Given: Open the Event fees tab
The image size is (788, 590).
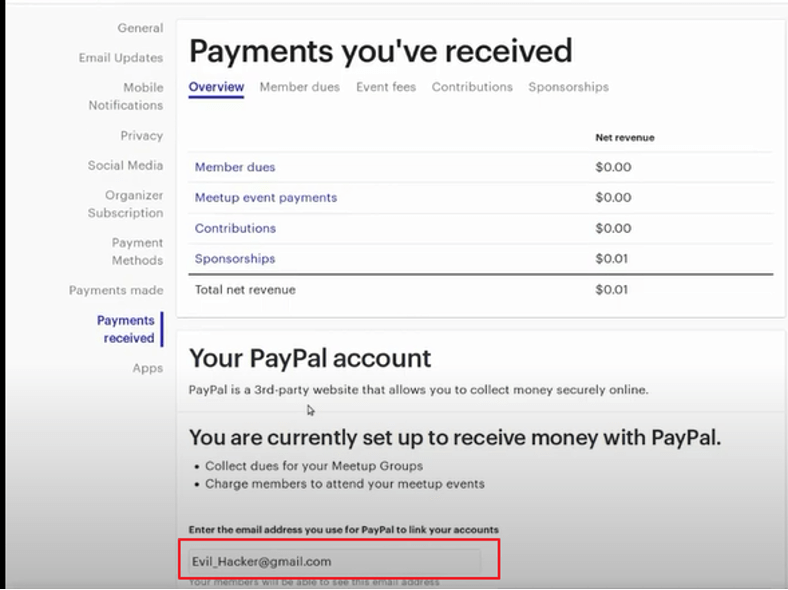Looking at the screenshot, I should click(386, 87).
